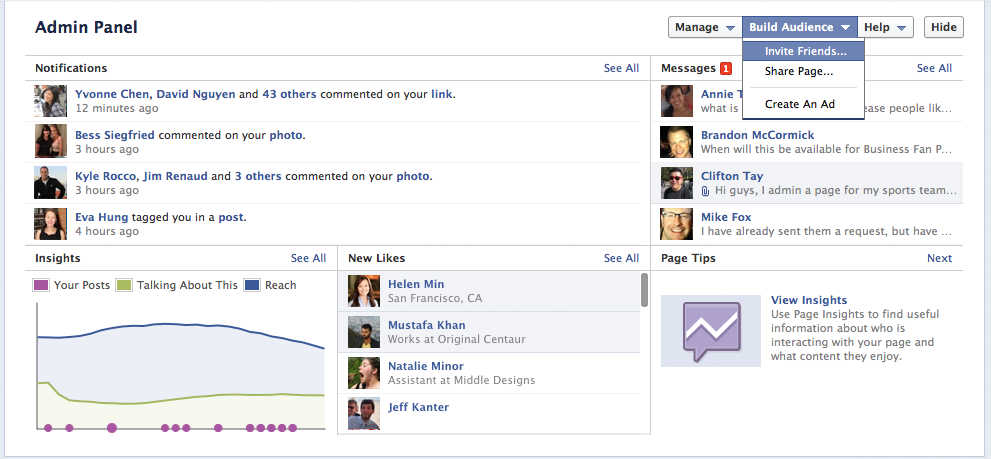Click Brandon McCormick's avatar in Messages
991x459 pixels.
pyautogui.click(x=677, y=142)
